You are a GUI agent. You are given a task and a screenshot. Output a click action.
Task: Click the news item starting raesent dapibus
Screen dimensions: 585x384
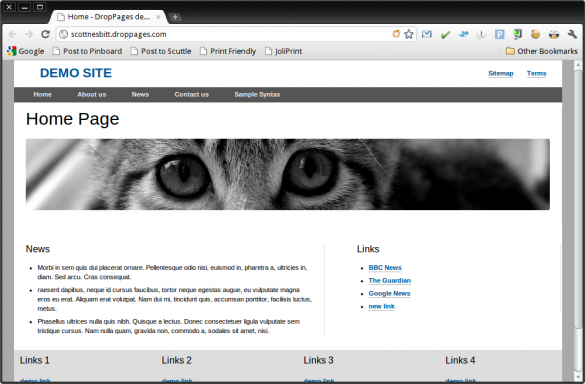tap(175, 299)
